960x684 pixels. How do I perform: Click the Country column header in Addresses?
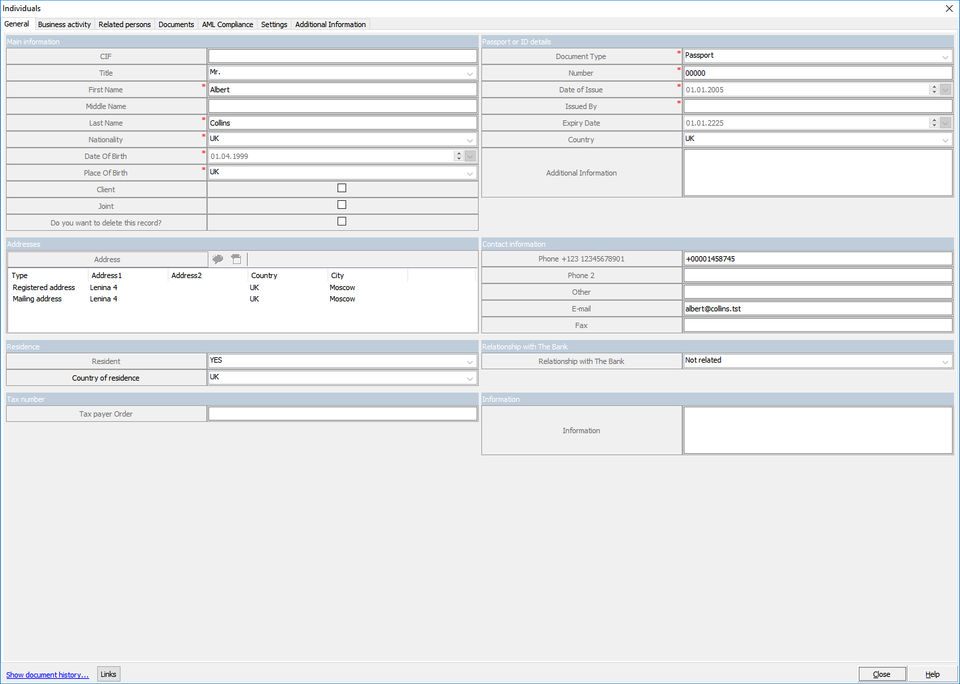[x=288, y=276]
